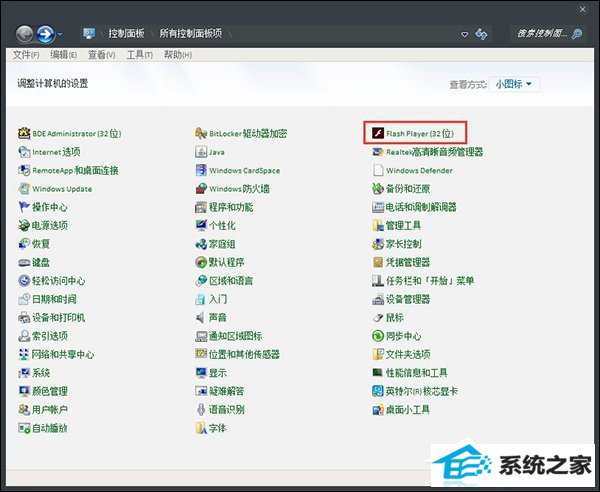Click the address bar refresh button
600x492 pixels.
pos(481,34)
